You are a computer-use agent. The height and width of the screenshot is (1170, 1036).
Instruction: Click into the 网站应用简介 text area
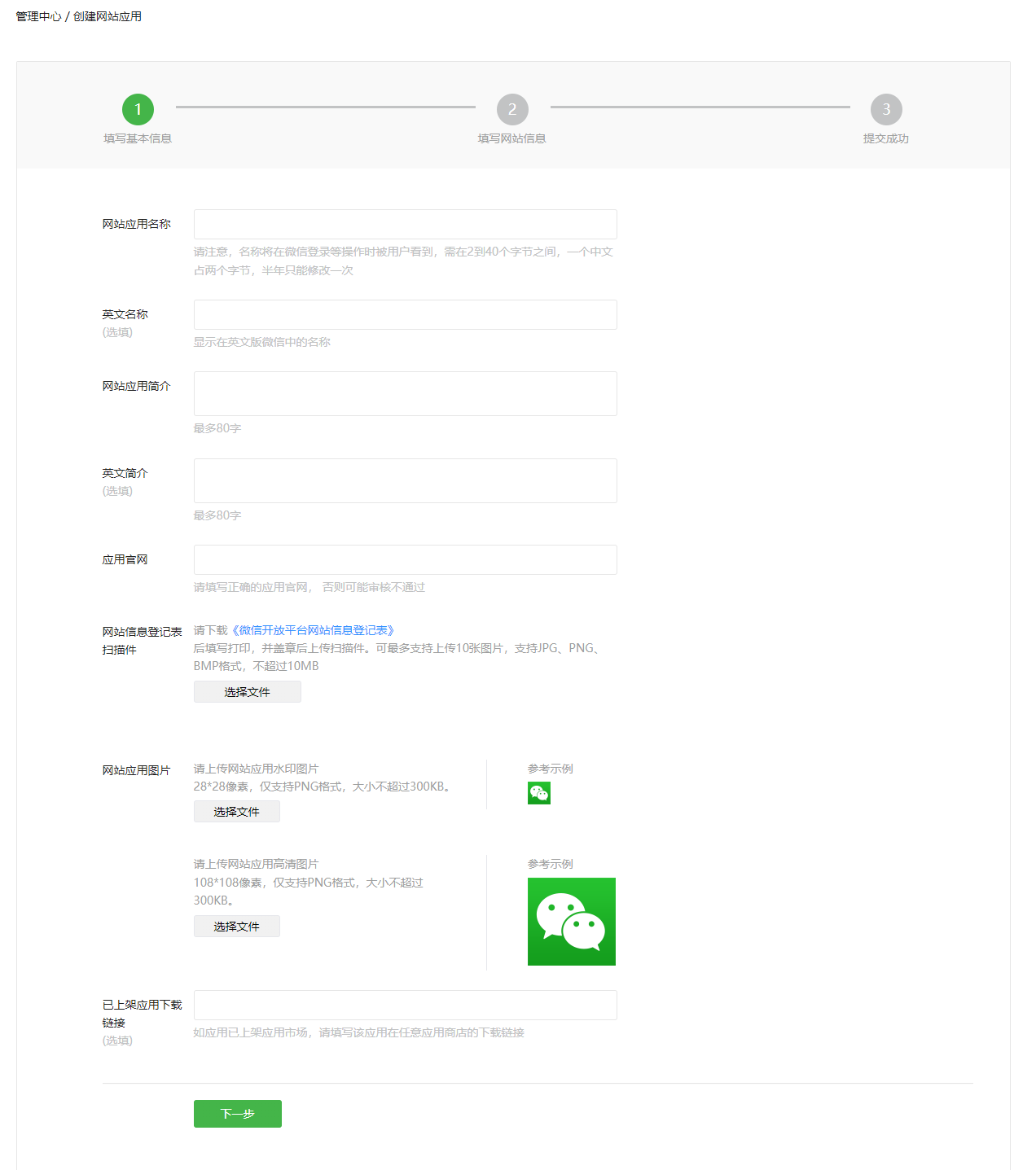pos(405,393)
